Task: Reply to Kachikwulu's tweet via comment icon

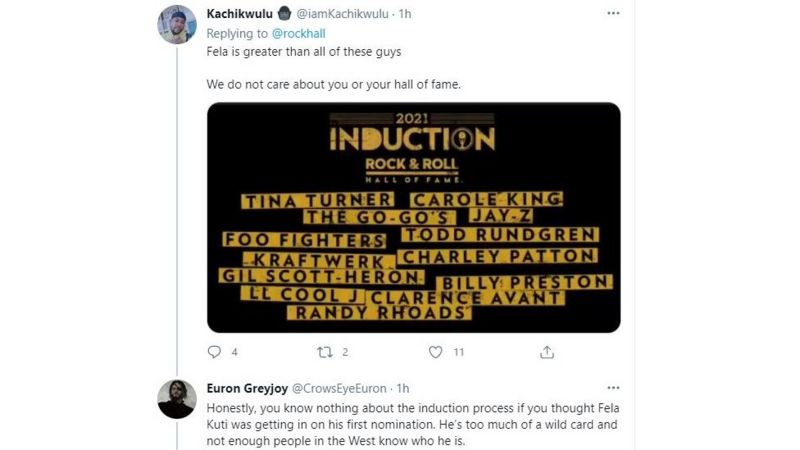Action: pos(213,352)
